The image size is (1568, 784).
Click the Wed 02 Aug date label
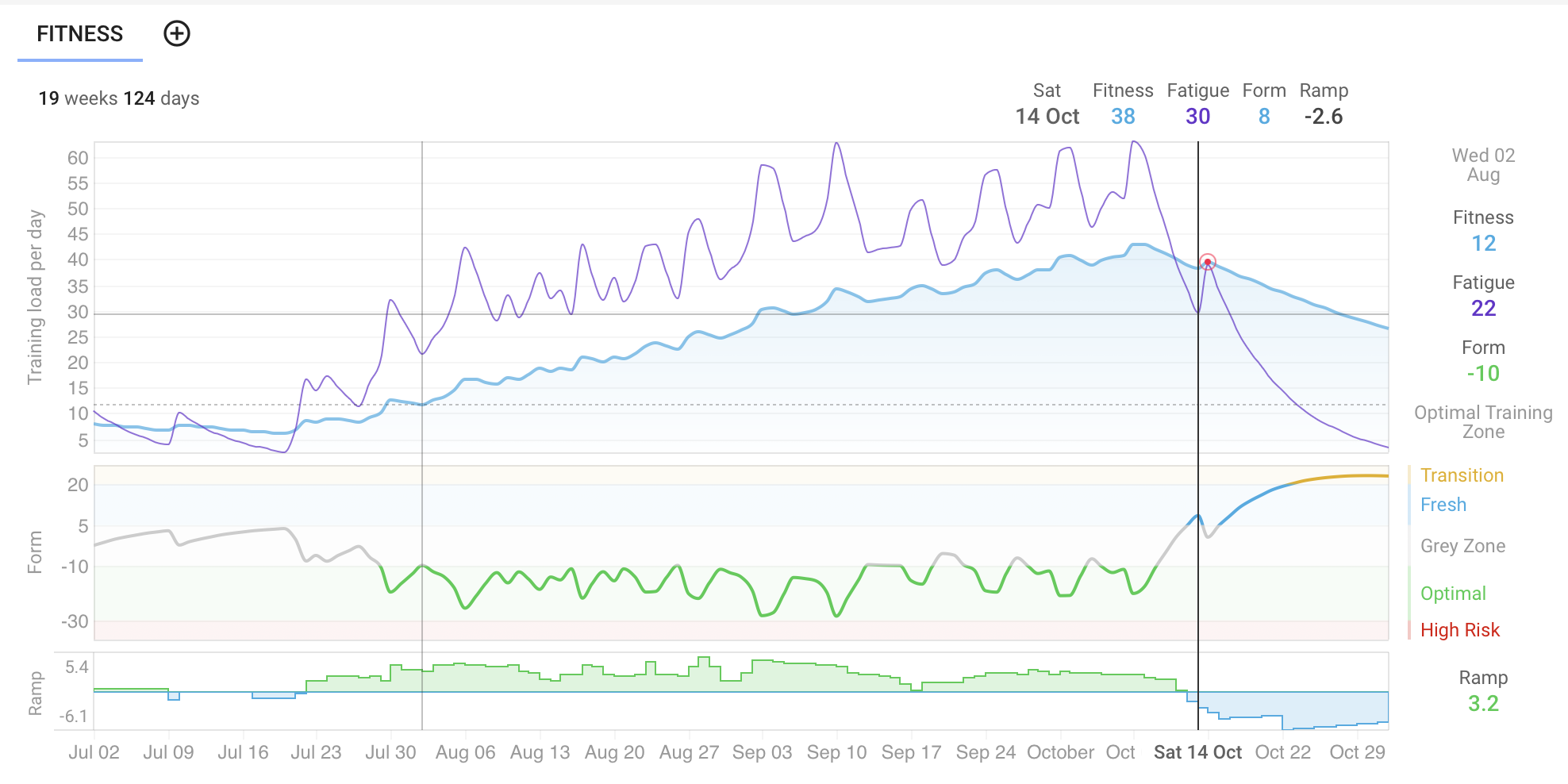pos(1483,165)
